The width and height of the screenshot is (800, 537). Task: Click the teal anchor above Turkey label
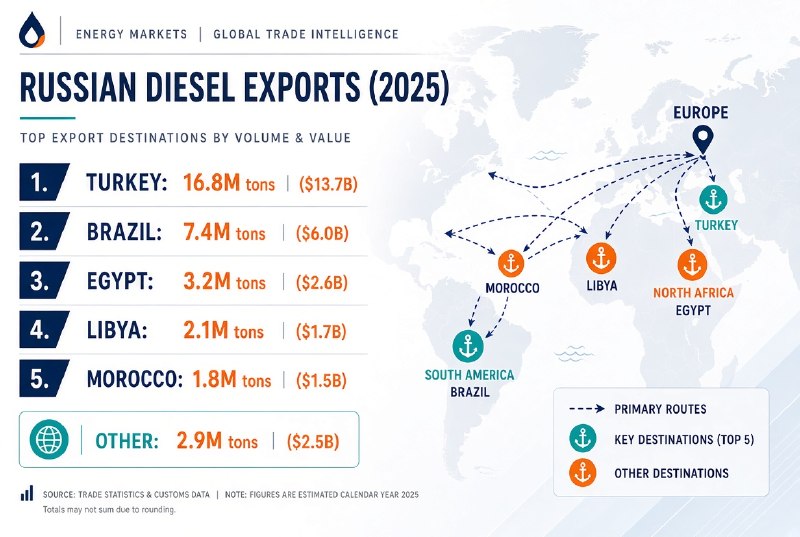point(713,199)
